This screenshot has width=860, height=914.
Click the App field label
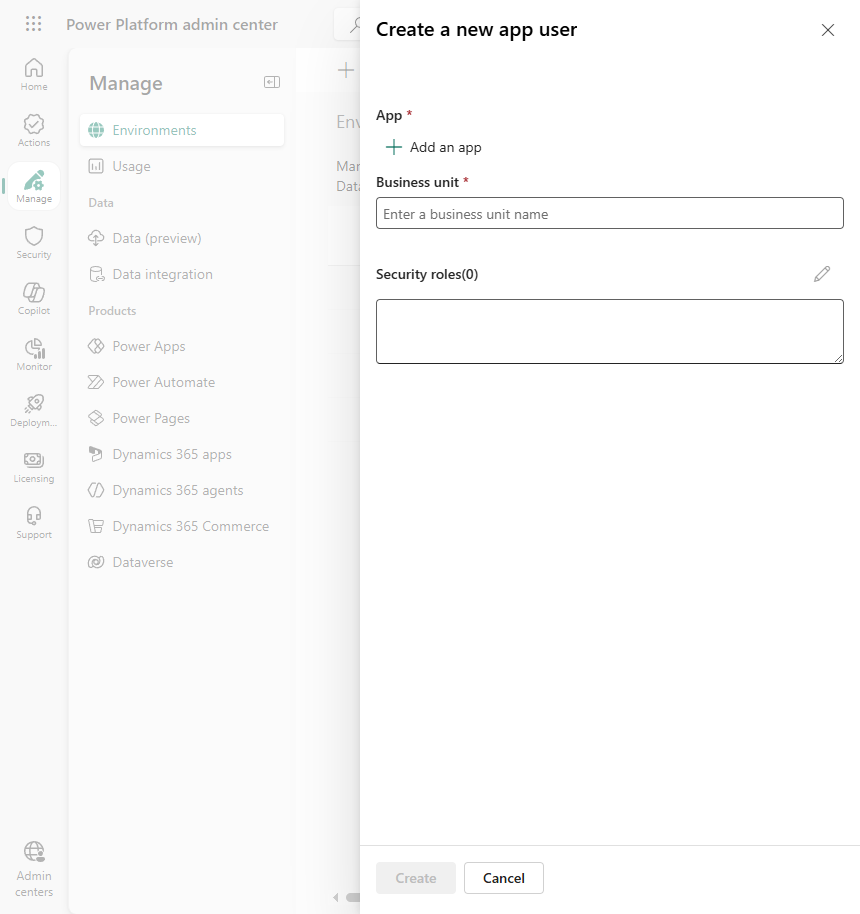(x=389, y=115)
